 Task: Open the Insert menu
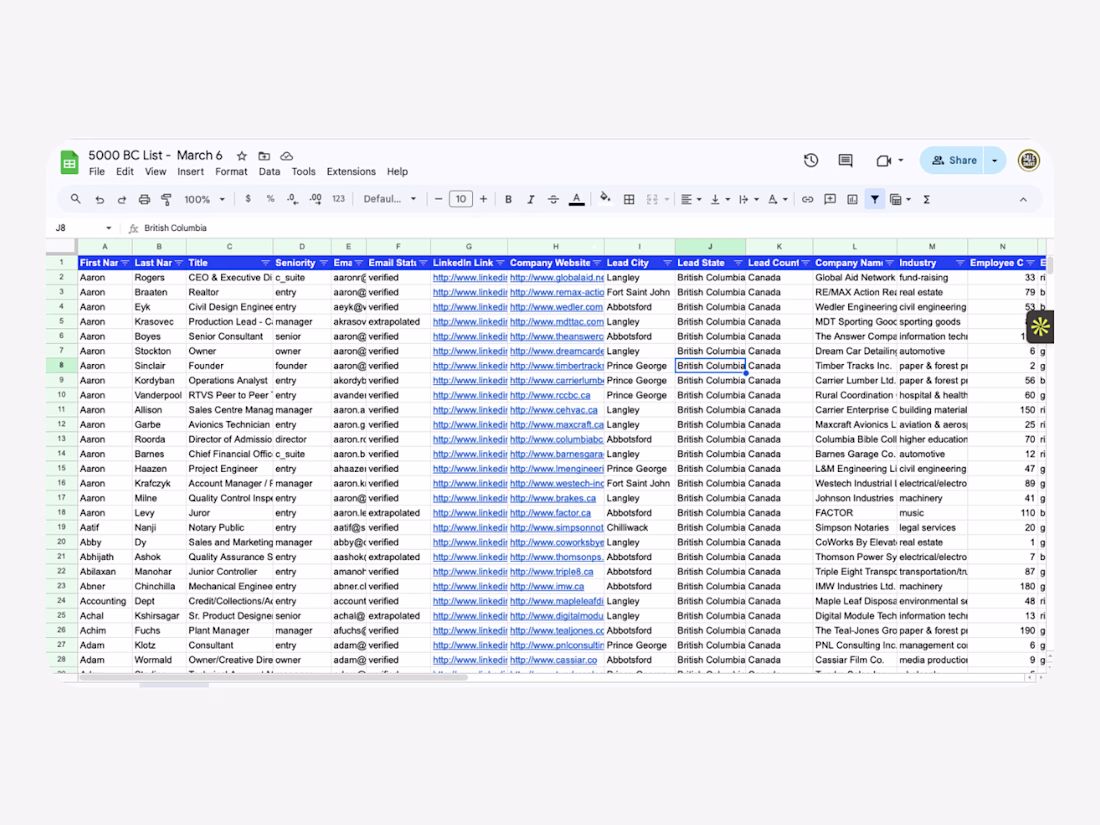point(190,172)
